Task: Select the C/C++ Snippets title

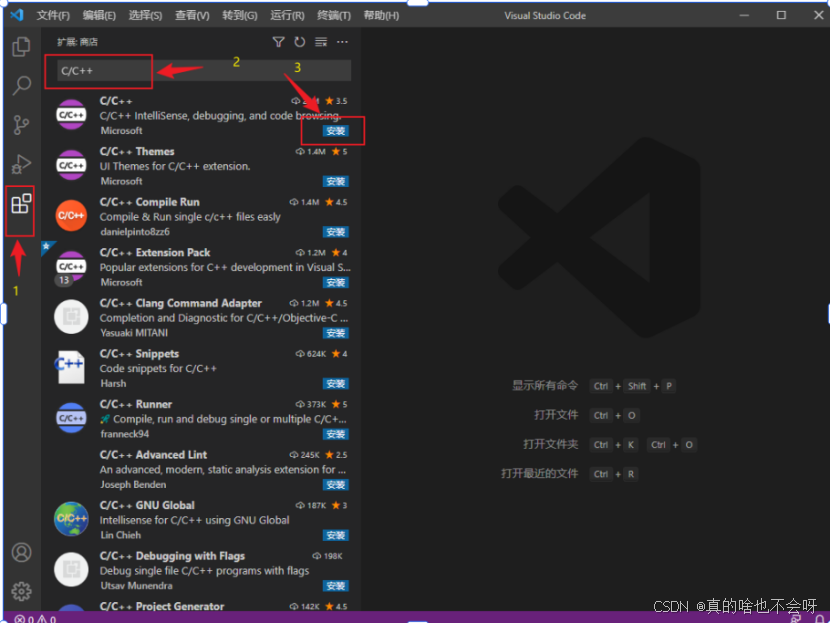Action: tap(139, 354)
